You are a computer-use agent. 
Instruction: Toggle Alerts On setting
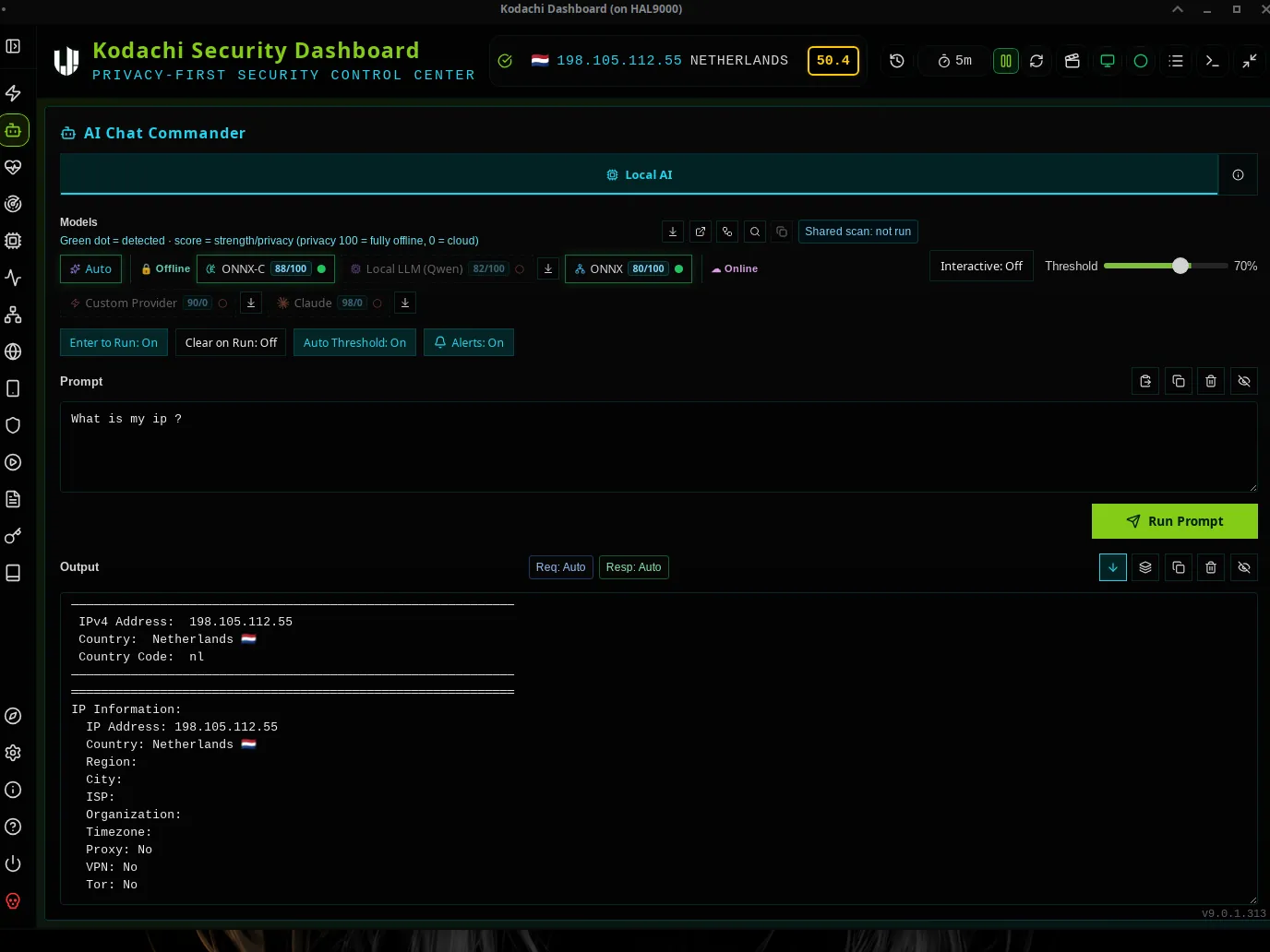click(469, 342)
